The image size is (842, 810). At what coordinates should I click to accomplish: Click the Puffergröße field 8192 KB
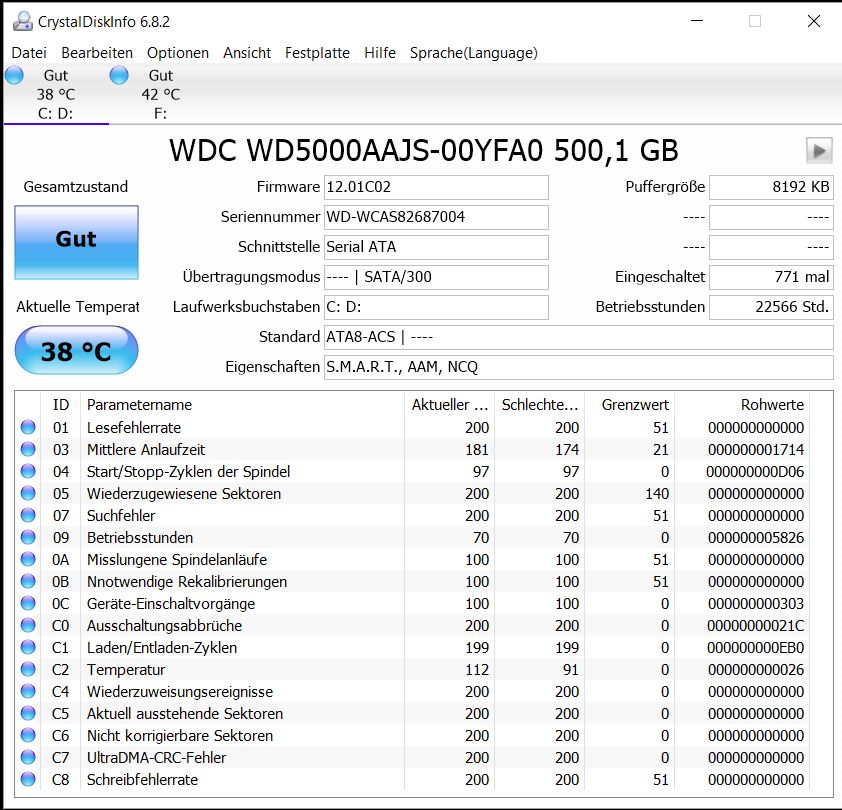point(771,187)
